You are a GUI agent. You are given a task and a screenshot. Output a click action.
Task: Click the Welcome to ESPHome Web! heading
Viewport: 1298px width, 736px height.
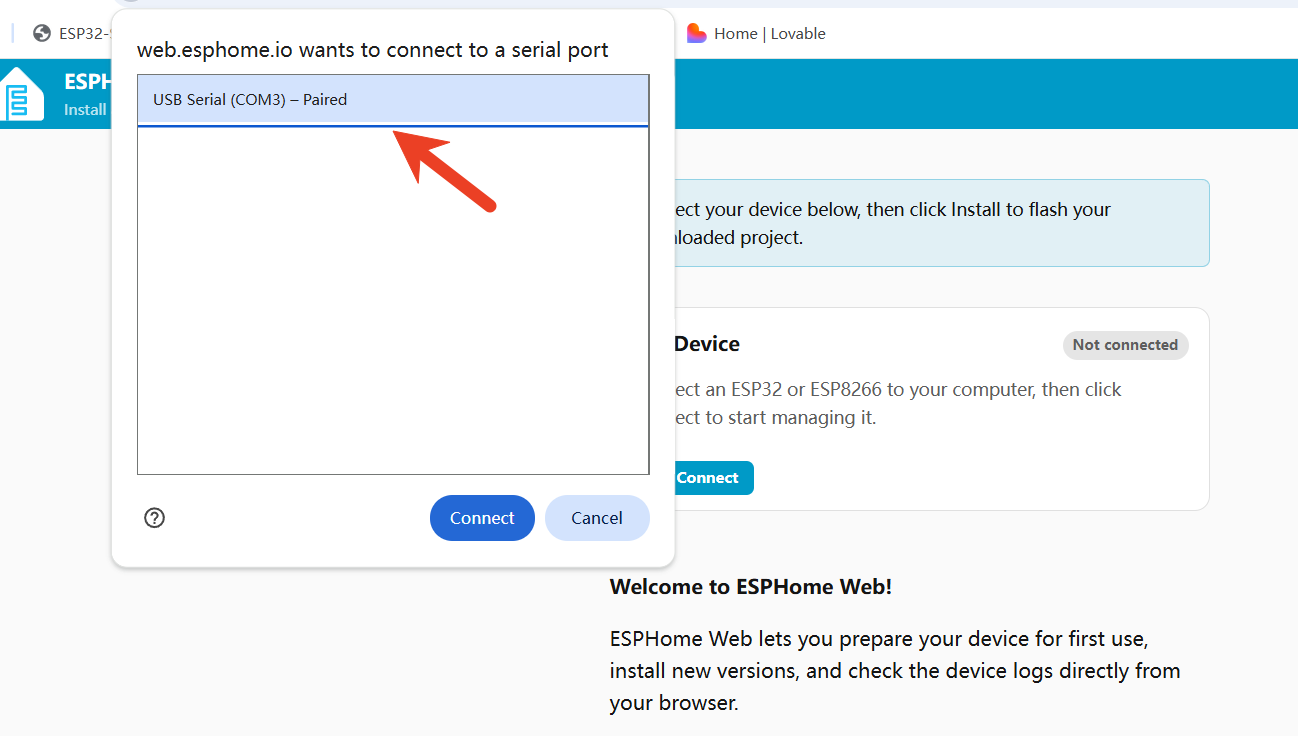point(751,587)
